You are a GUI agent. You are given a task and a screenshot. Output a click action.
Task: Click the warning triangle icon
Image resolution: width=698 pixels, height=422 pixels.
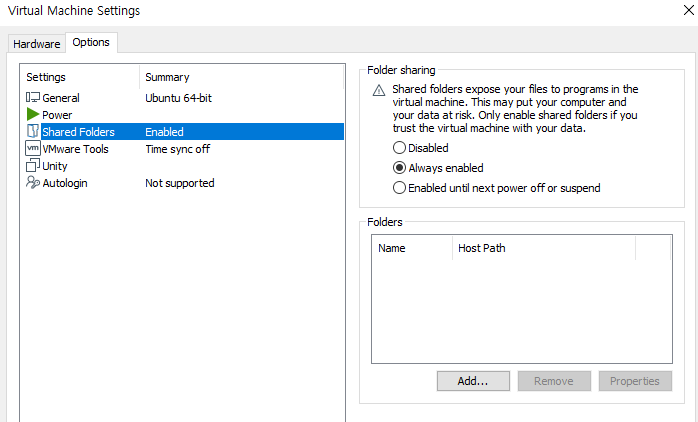[379, 91]
